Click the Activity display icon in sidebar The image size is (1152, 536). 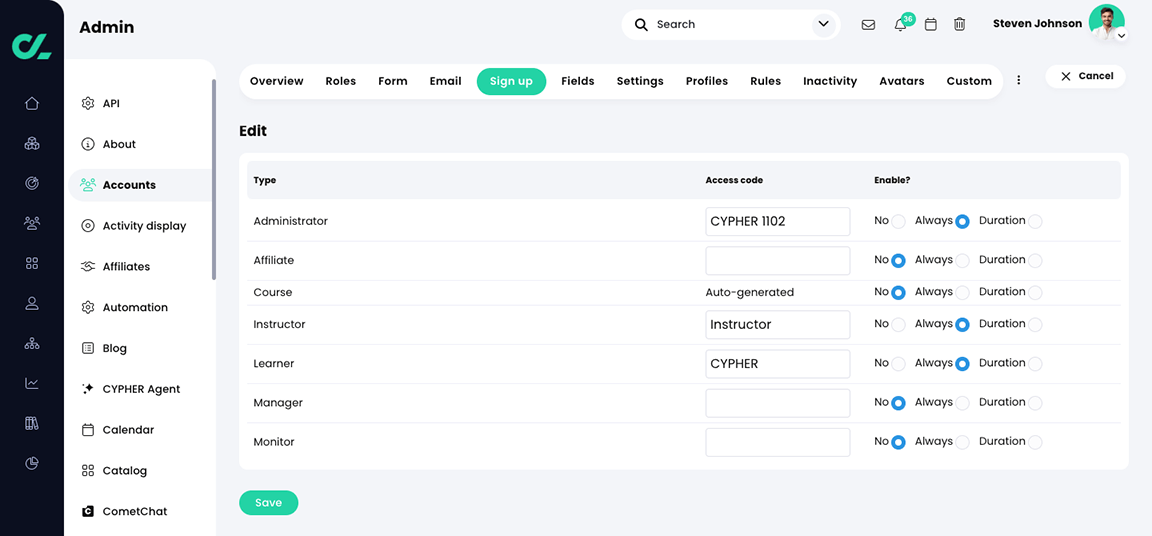pyautogui.click(x=88, y=225)
